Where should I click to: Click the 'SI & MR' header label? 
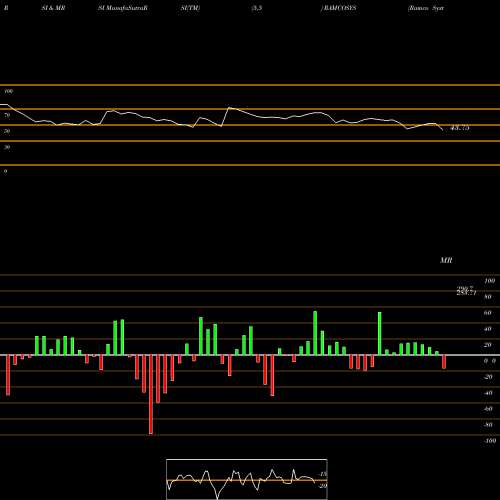53,8
